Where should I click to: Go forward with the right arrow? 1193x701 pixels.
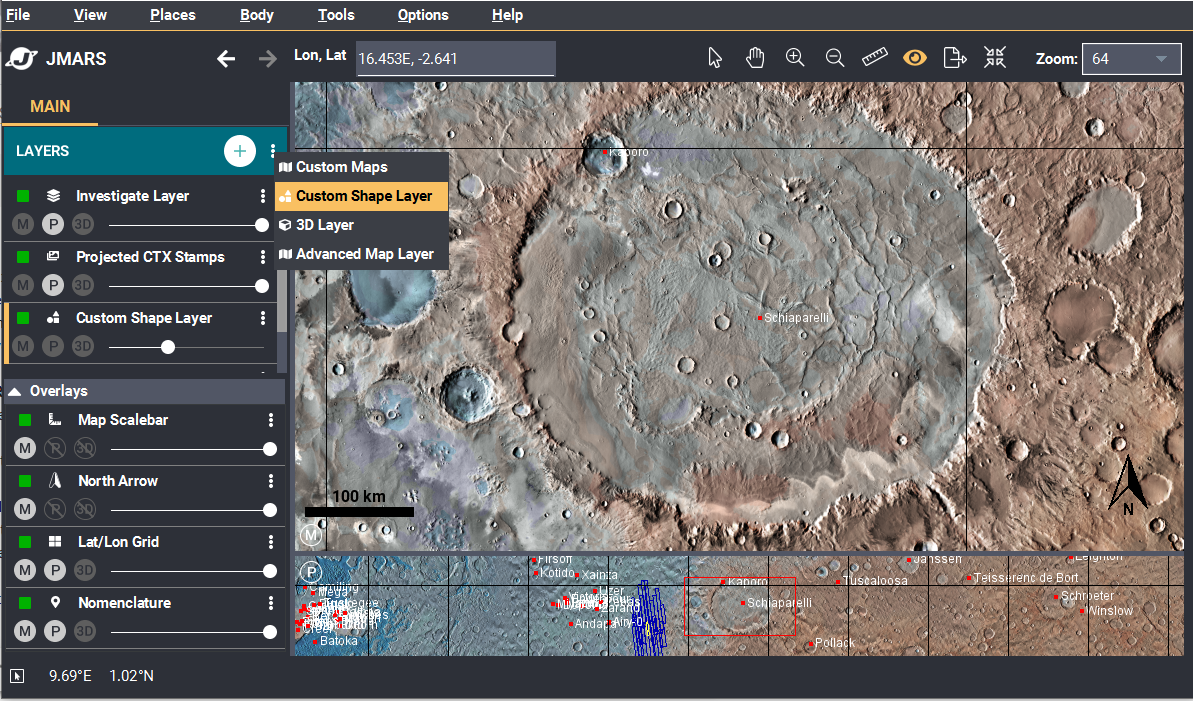(267, 59)
